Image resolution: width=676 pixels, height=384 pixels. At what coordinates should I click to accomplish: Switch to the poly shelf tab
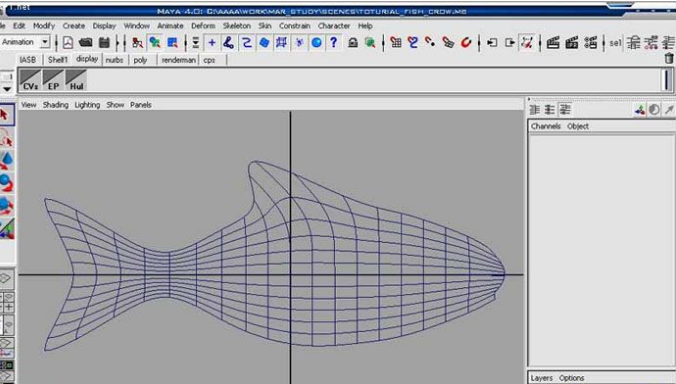tap(140, 60)
